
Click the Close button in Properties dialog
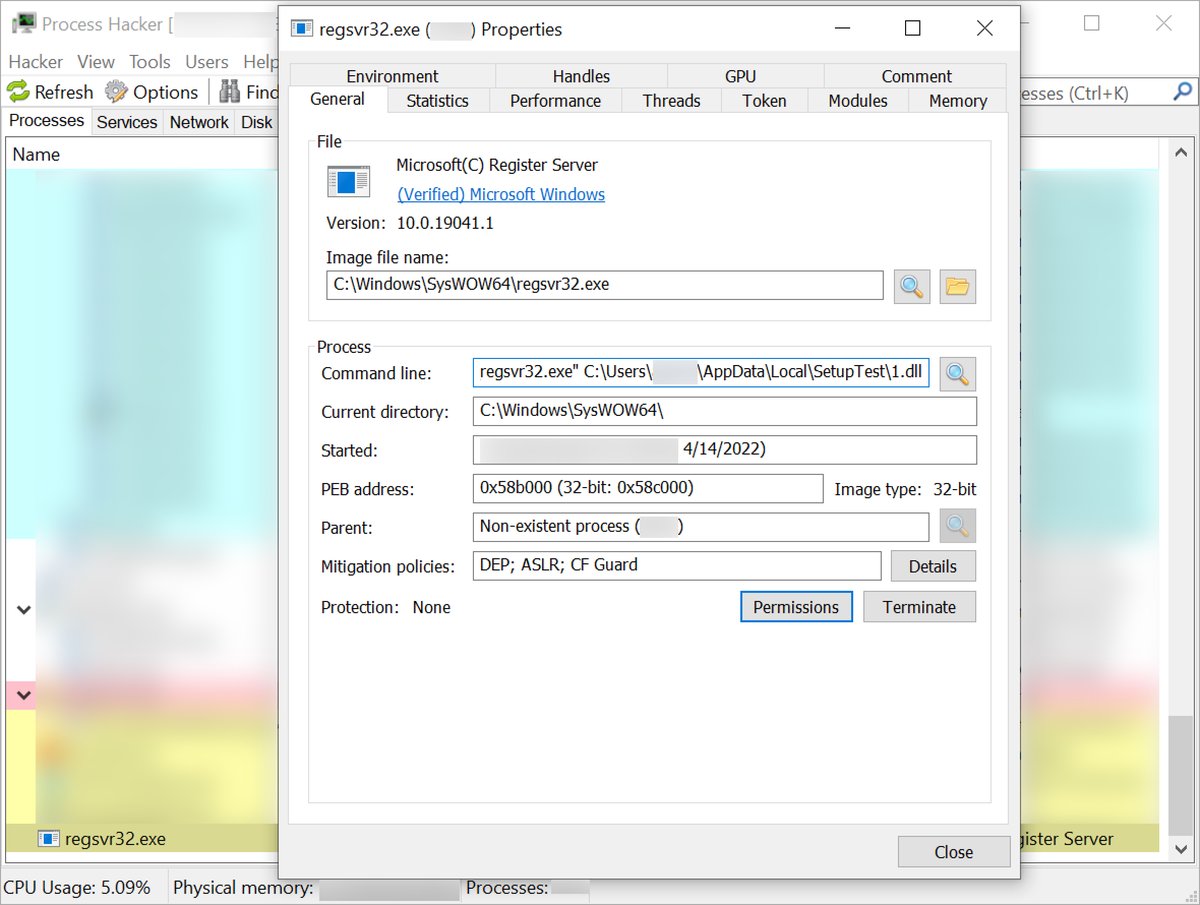(954, 852)
